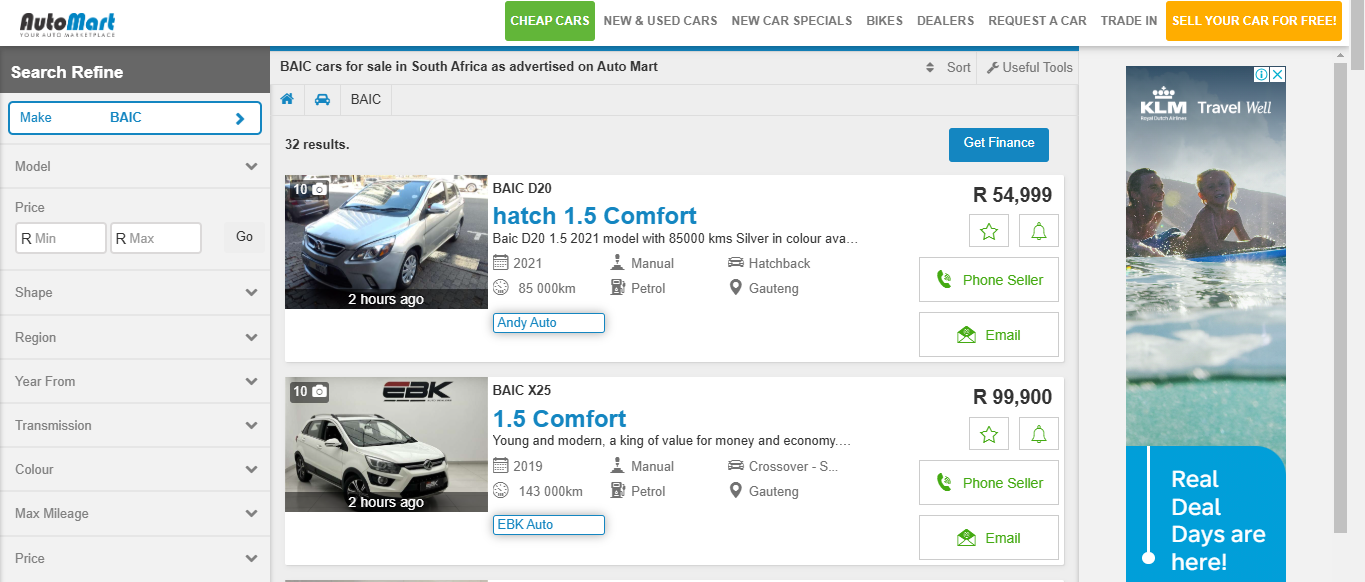Open NEW & USED CARS menu

[x=660, y=21]
